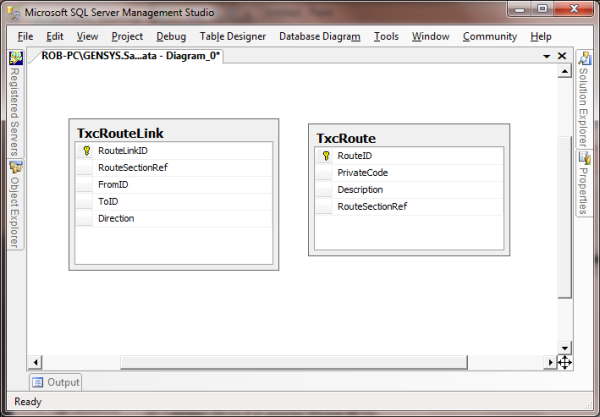Click the Object Explorer panel icon

(x=16, y=167)
